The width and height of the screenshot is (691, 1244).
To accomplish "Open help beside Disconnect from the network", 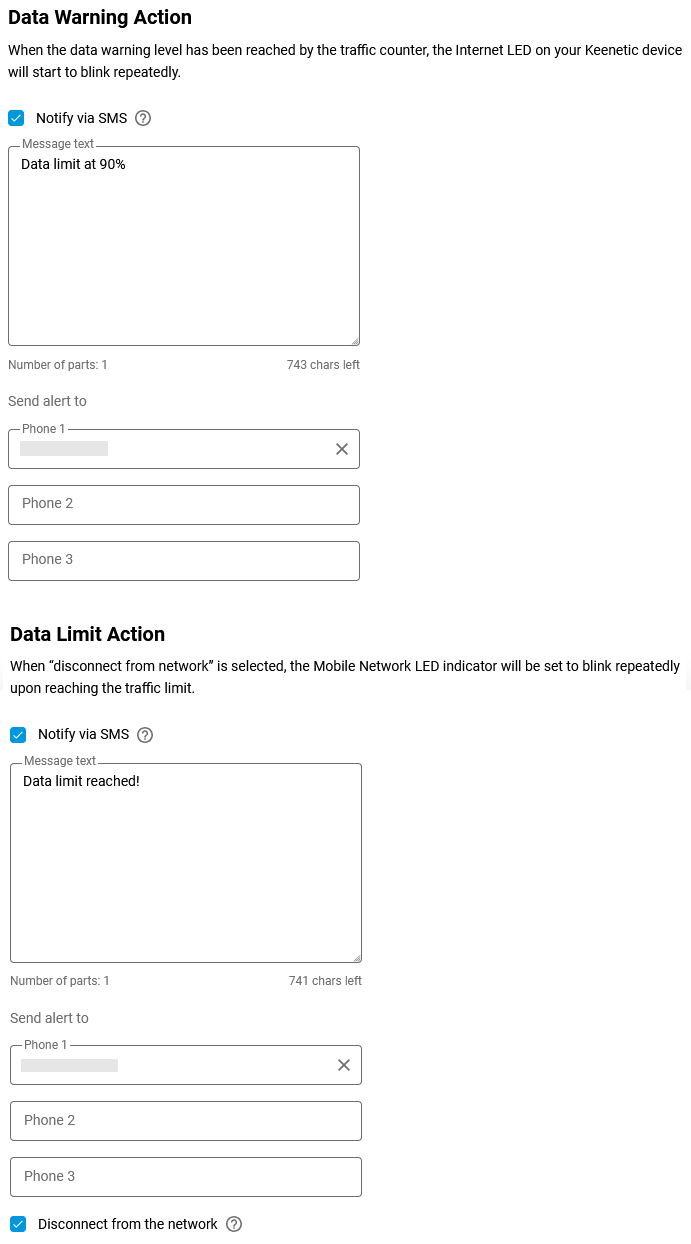I will [233, 1224].
